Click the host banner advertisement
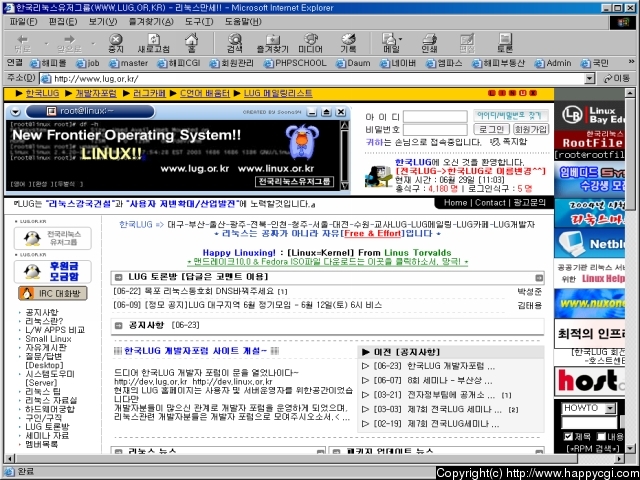This screenshot has height=480, width=640. point(589,380)
